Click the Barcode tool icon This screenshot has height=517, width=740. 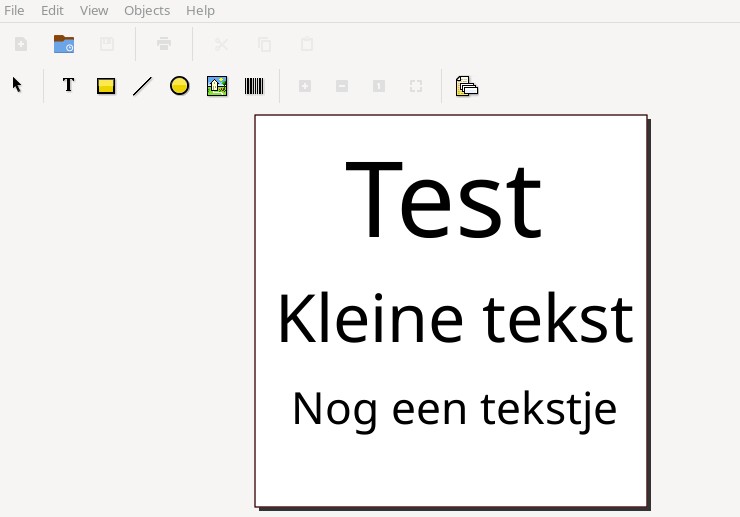pos(254,86)
